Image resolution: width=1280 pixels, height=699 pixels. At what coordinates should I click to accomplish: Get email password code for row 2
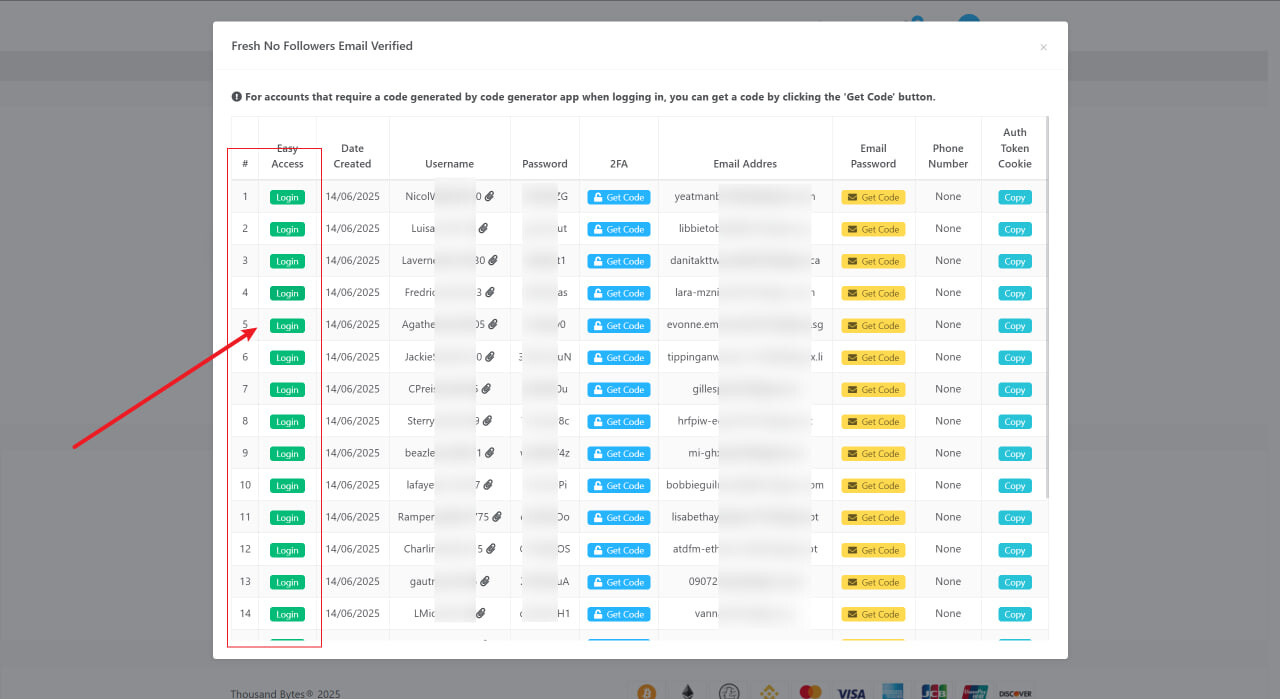[873, 229]
